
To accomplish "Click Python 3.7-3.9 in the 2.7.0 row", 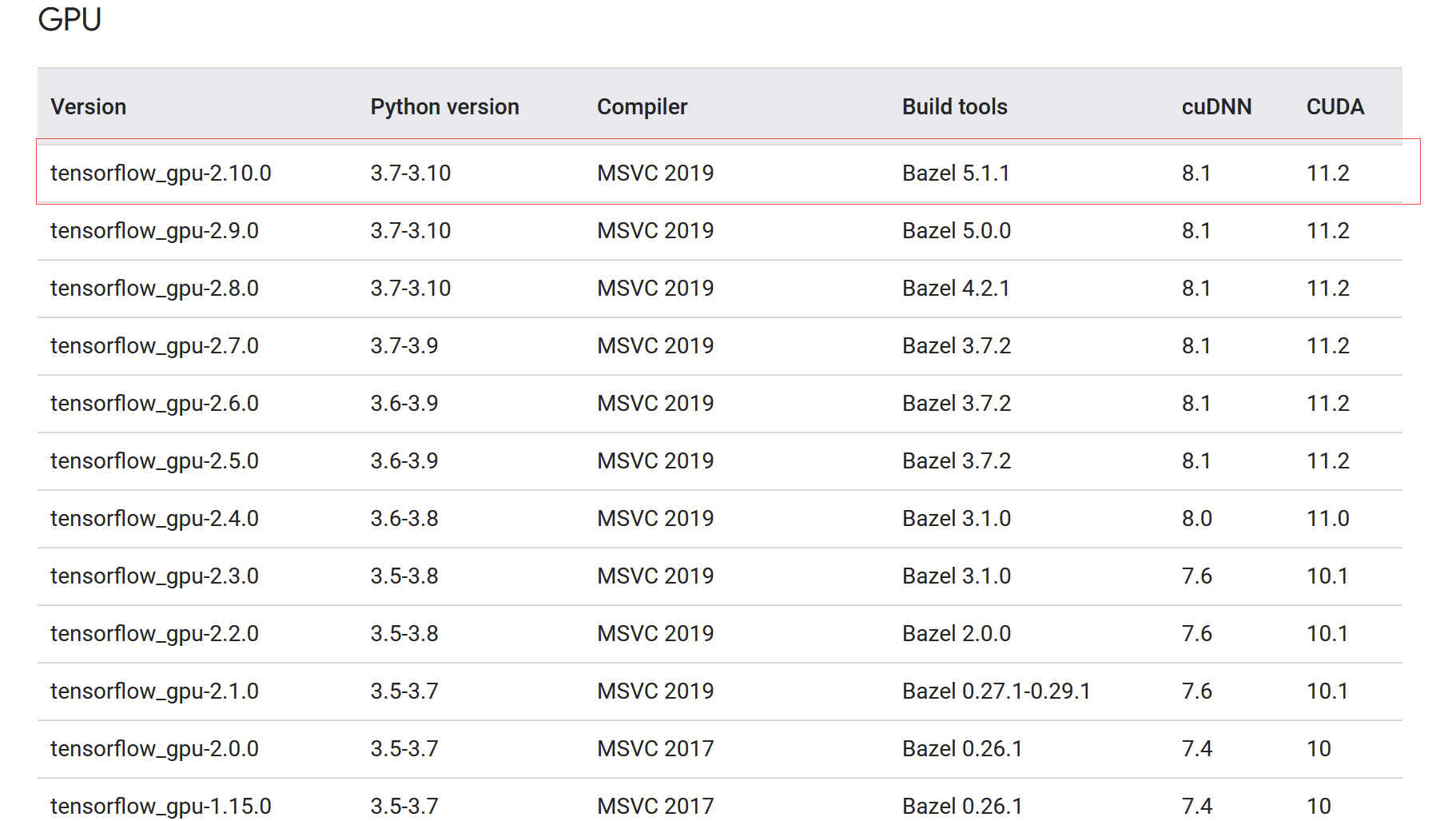I will pos(404,345).
